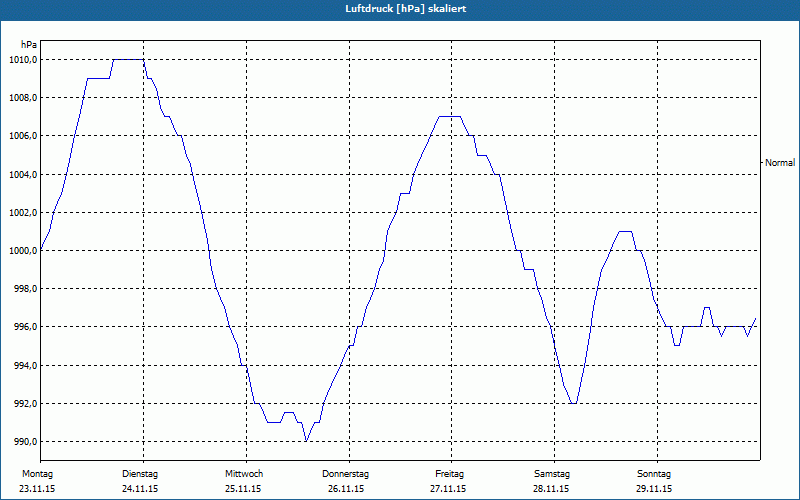Viewport: 800px width, 500px height.
Task: Click the 'Normal' marker label
Action: point(780,163)
